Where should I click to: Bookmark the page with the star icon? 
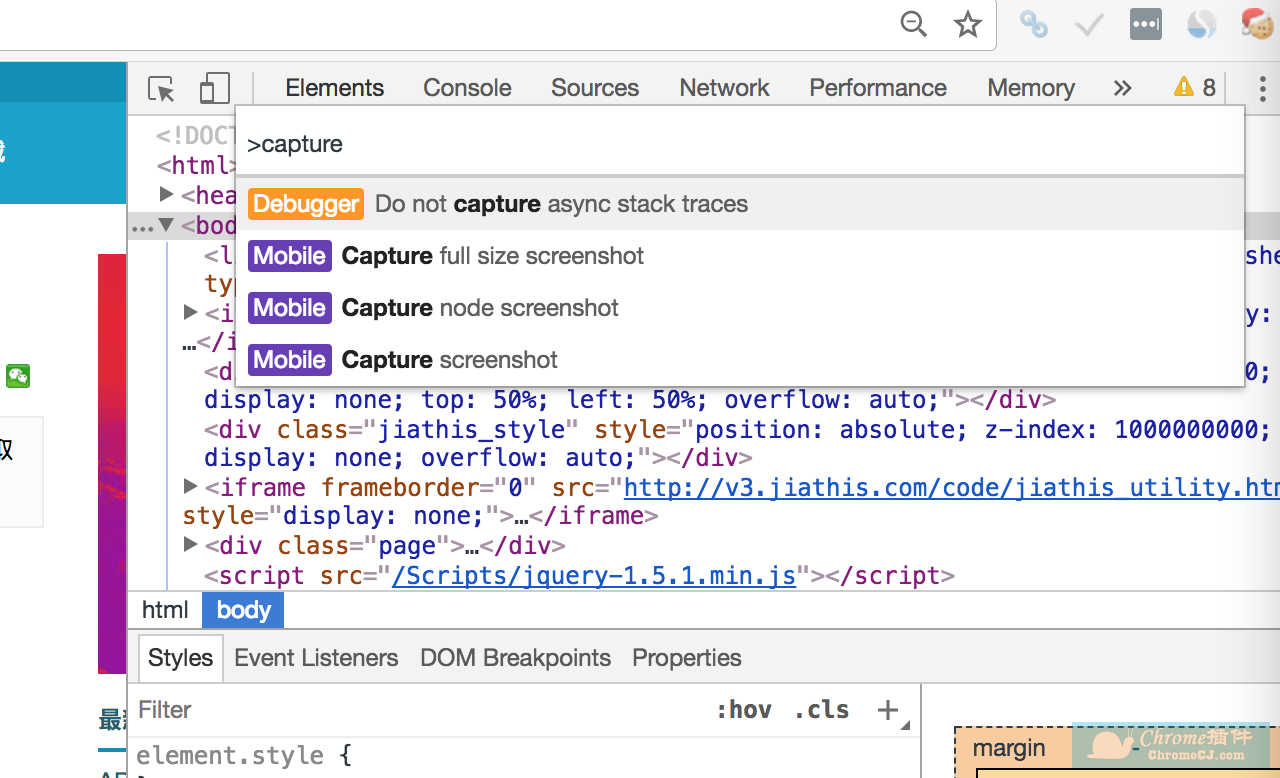pos(967,24)
